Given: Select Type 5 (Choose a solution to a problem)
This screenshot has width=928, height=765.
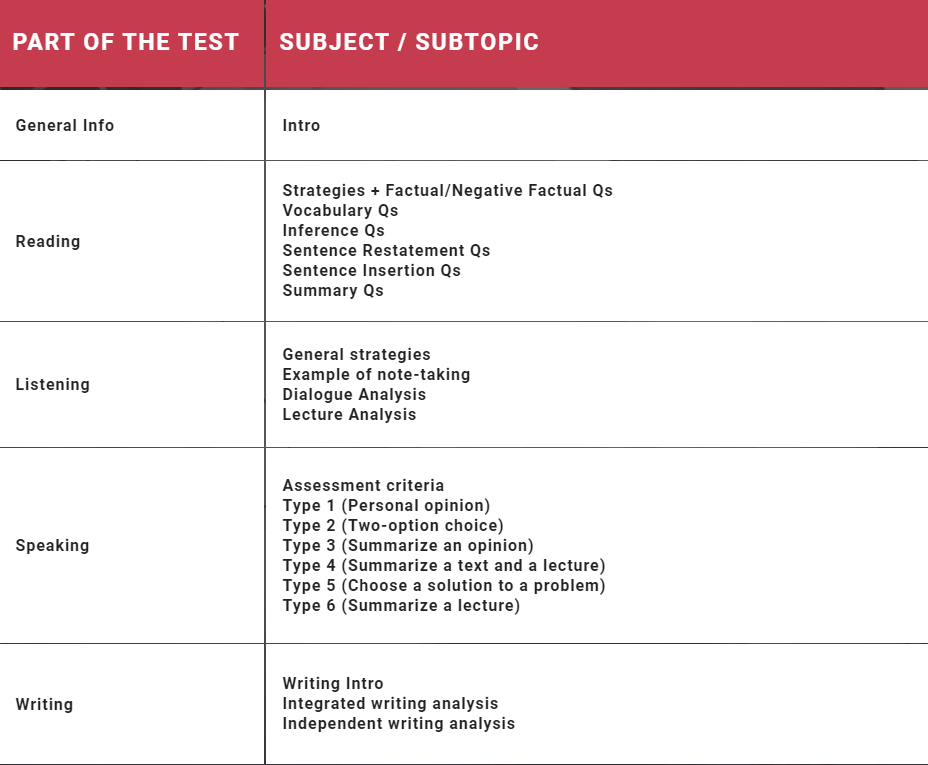Looking at the screenshot, I should click(x=444, y=585).
